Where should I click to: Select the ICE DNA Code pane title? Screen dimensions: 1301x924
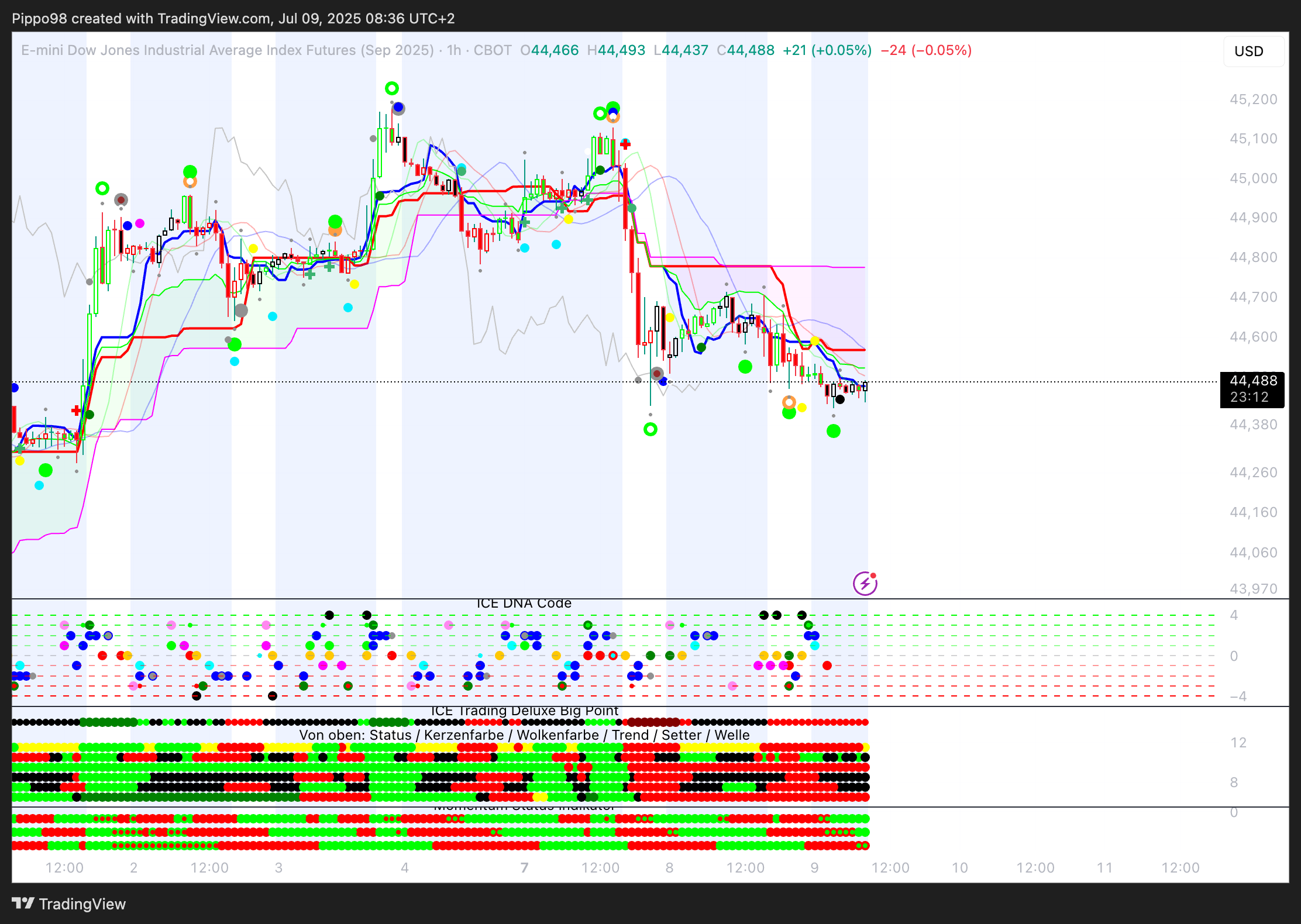pyautogui.click(x=524, y=603)
